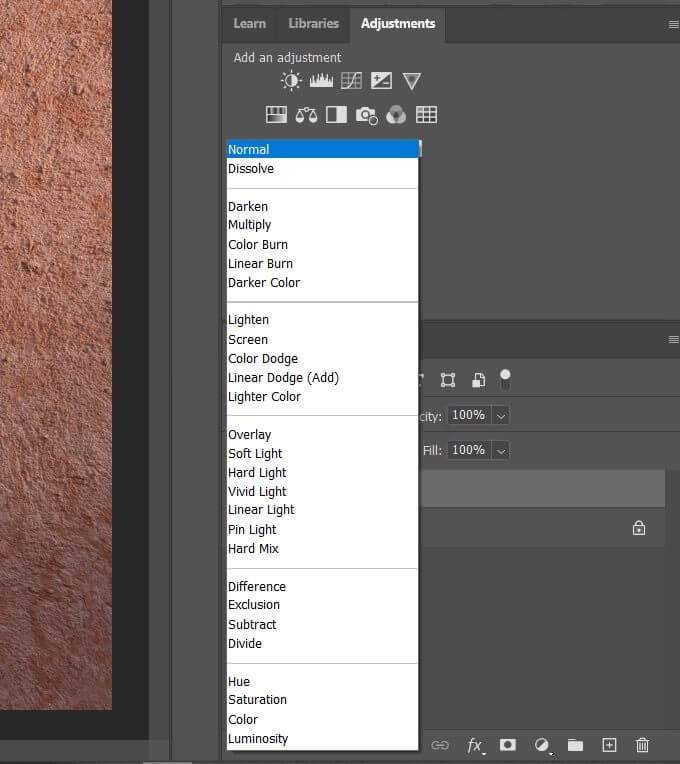Open Adjustments panel flyout menu
Screen dimensions: 680x764
pos(673,23)
